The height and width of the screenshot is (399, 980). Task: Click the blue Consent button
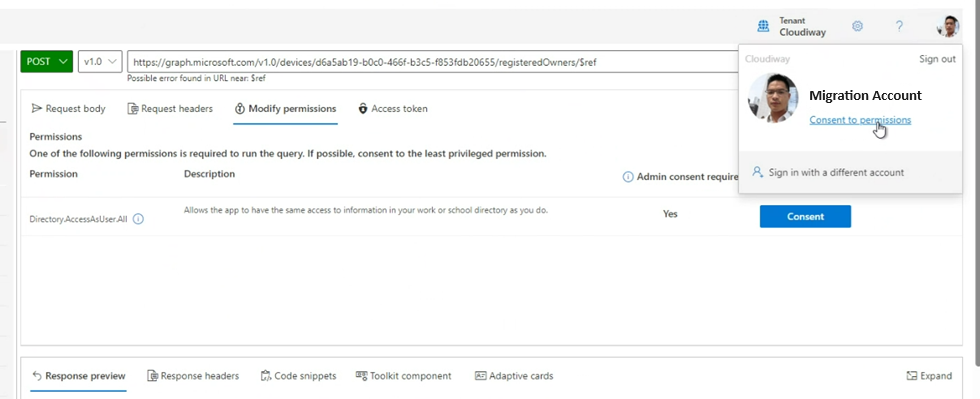pos(805,216)
